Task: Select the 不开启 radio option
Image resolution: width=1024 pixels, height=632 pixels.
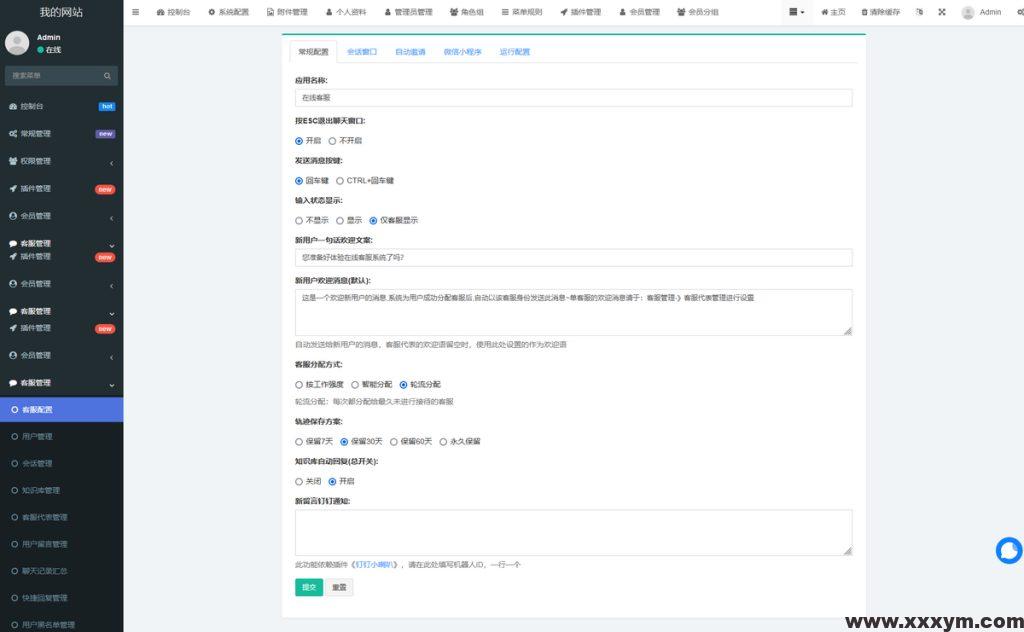Action: click(x=333, y=141)
